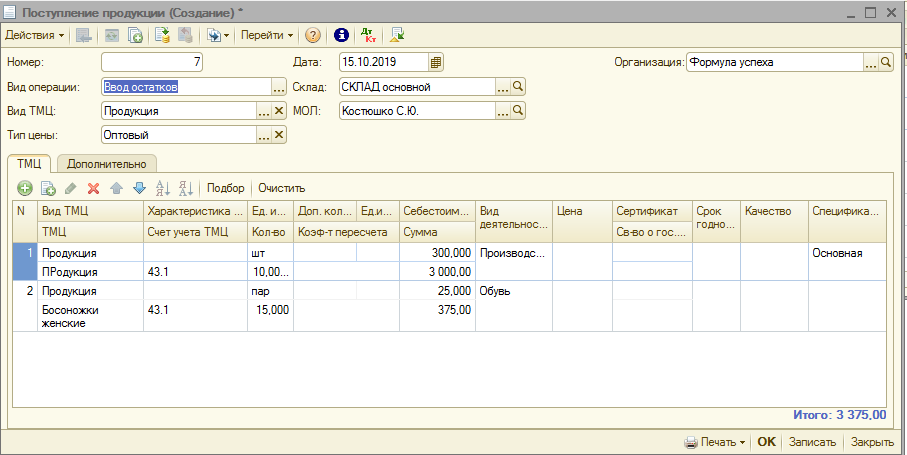The height and width of the screenshot is (455, 907).
Task: Switch to the Дополнительно tab
Action: coord(107,164)
